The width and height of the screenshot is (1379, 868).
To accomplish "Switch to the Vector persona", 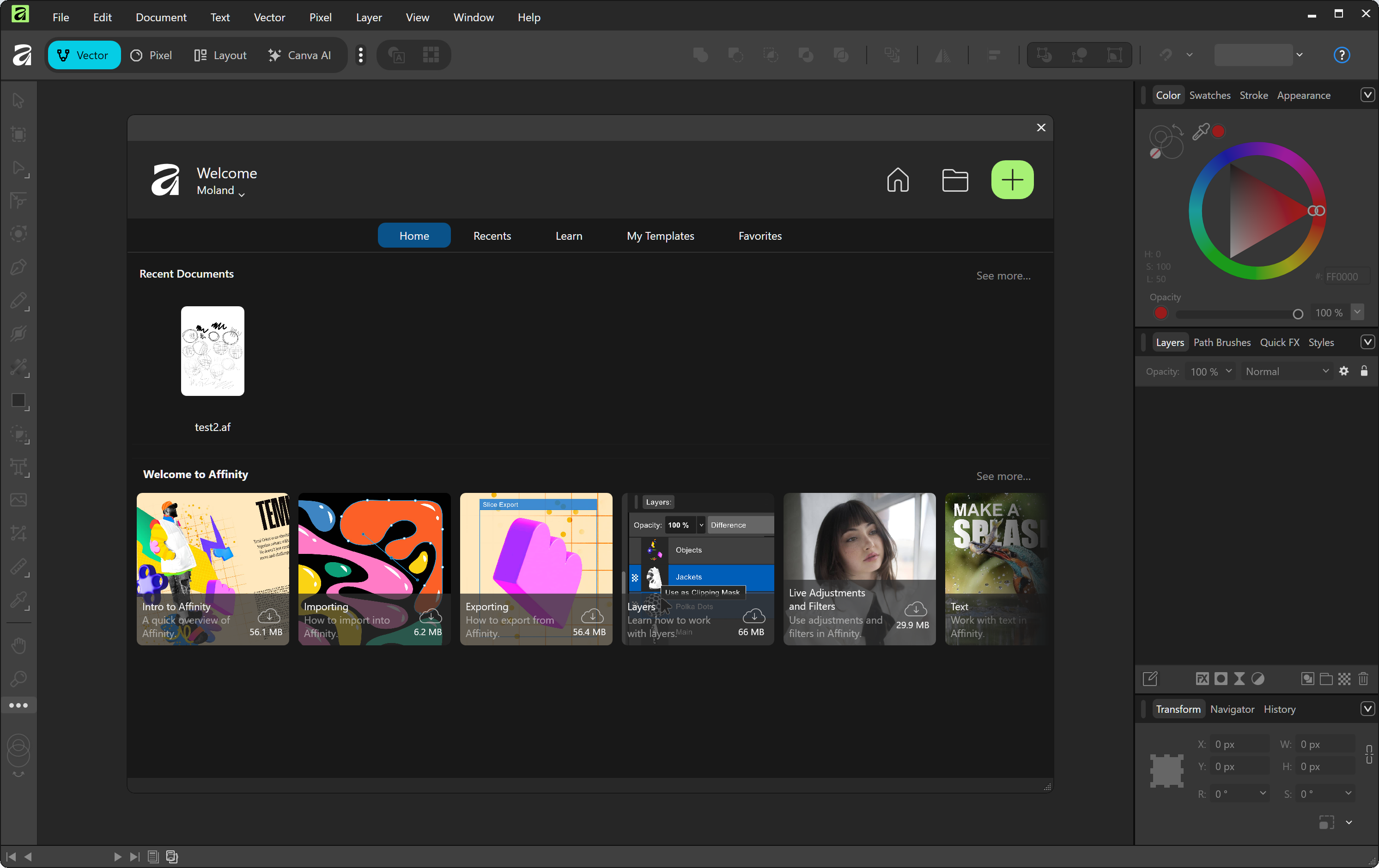I will coord(84,55).
